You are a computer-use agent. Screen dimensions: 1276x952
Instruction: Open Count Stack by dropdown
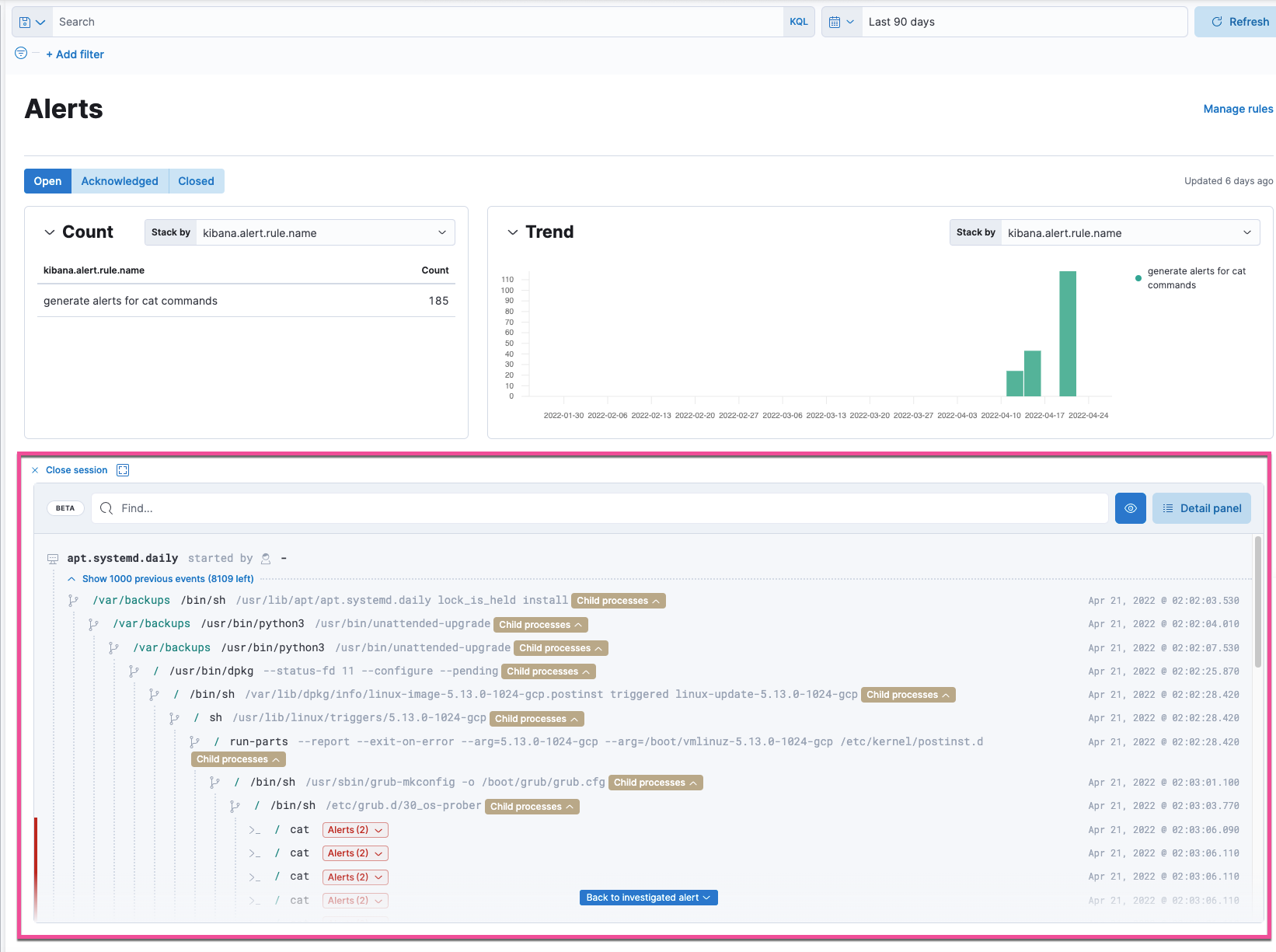click(325, 232)
